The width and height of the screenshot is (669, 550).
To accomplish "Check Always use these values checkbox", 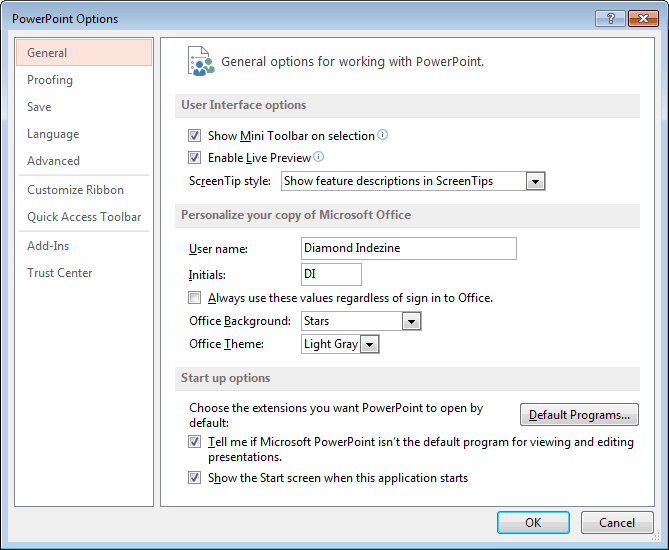I will (x=195, y=298).
